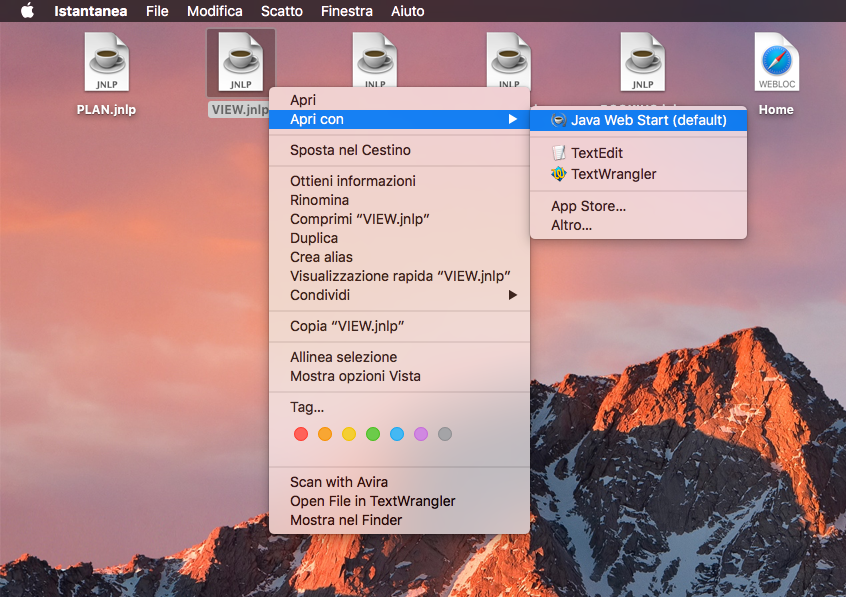
Task: Open the Scatto menu
Action: [282, 11]
